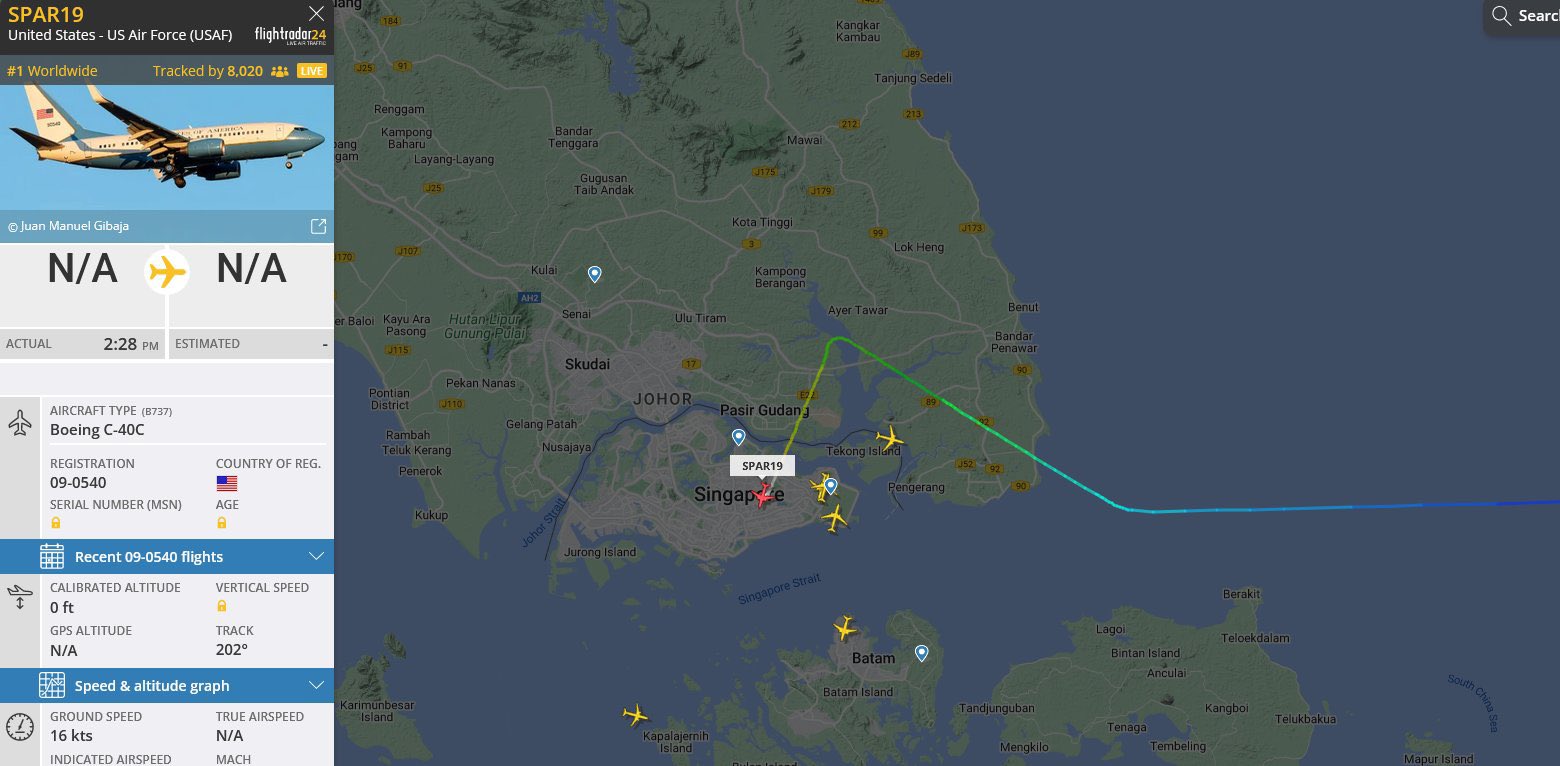Expand Recent 09-0540 flights section
The image size is (1560, 766).
coord(167,557)
